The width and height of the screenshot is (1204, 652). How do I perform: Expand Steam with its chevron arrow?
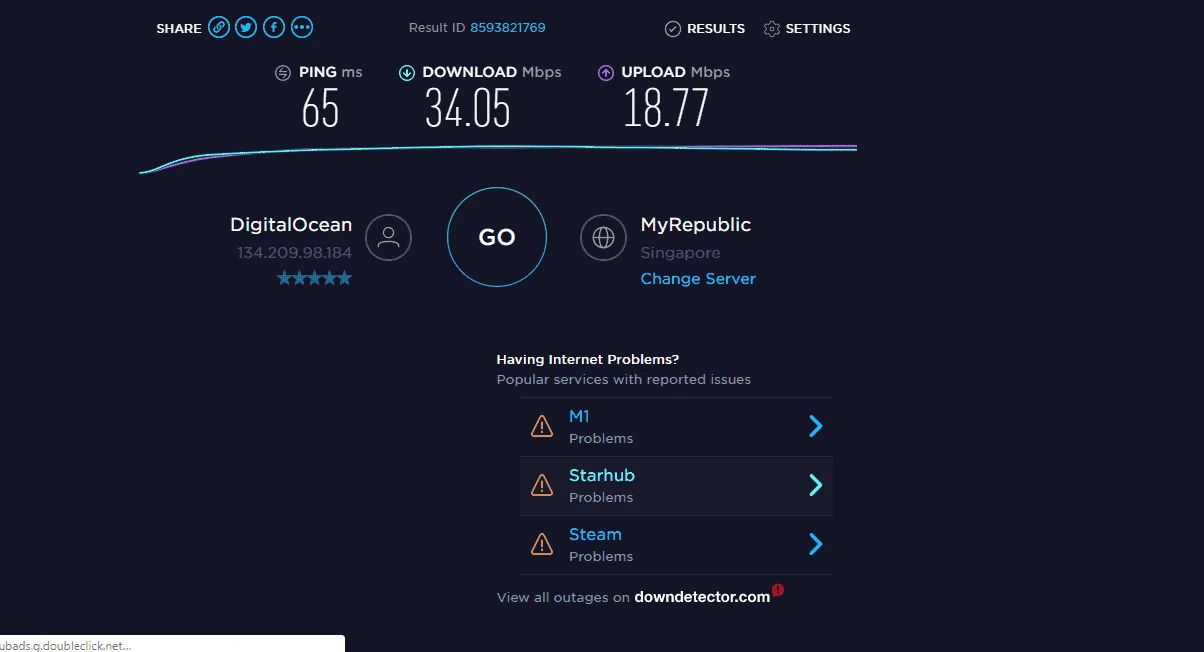(x=815, y=545)
